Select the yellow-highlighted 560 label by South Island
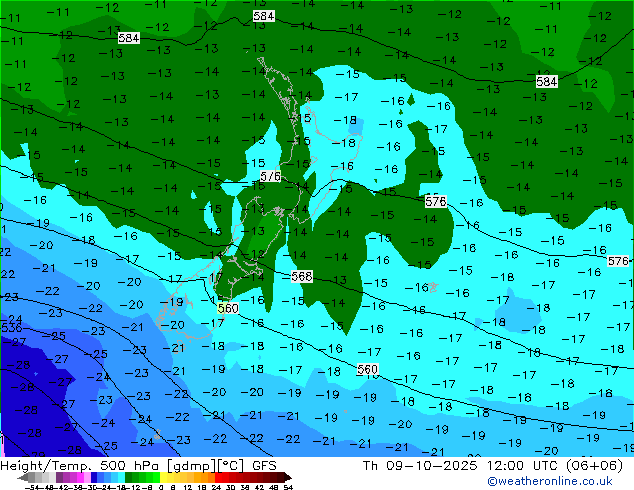This screenshot has height=490, width=634. (228, 308)
